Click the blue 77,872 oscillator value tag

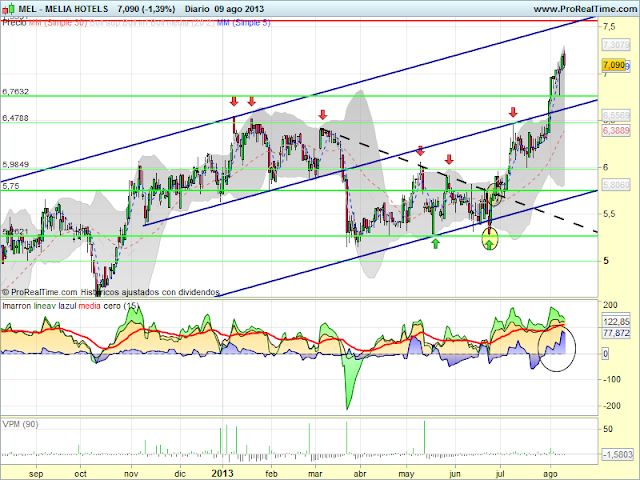616,333
